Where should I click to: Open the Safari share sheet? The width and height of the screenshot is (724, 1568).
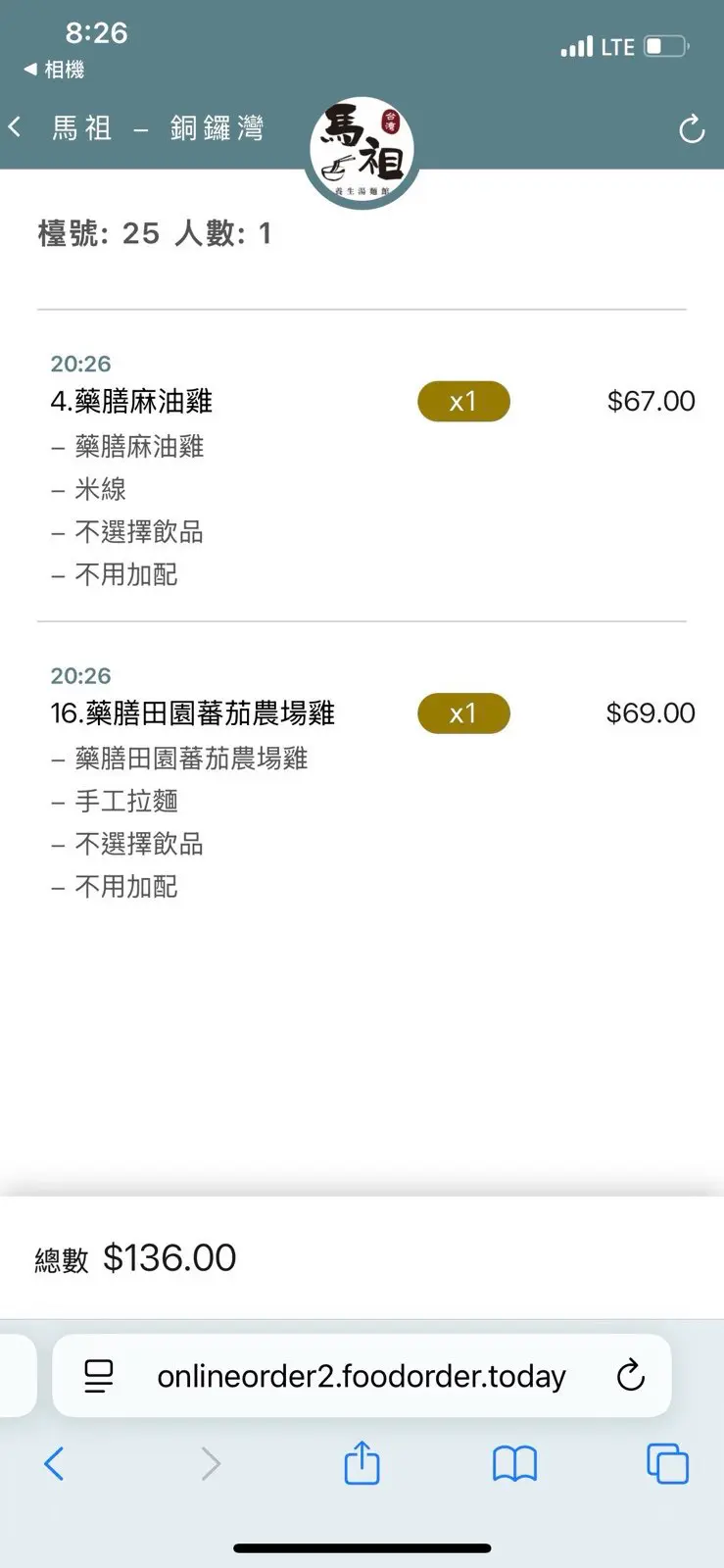pos(362,1464)
